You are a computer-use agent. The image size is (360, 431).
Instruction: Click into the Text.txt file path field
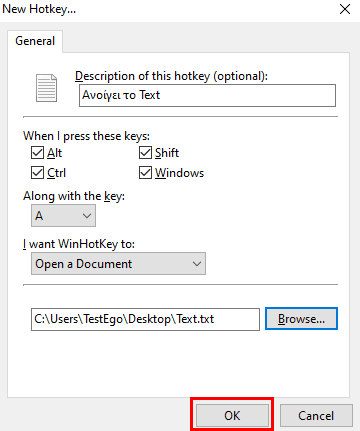tap(145, 319)
